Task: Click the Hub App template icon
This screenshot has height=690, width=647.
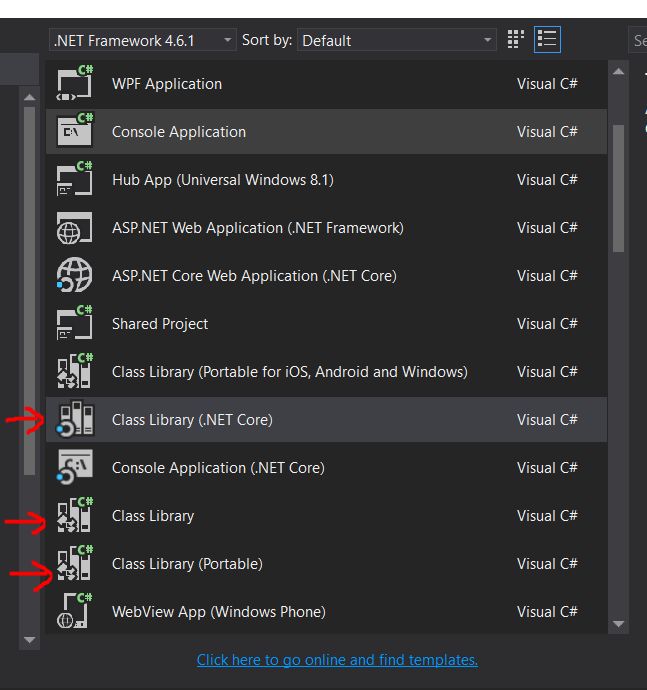Action: click(x=75, y=180)
